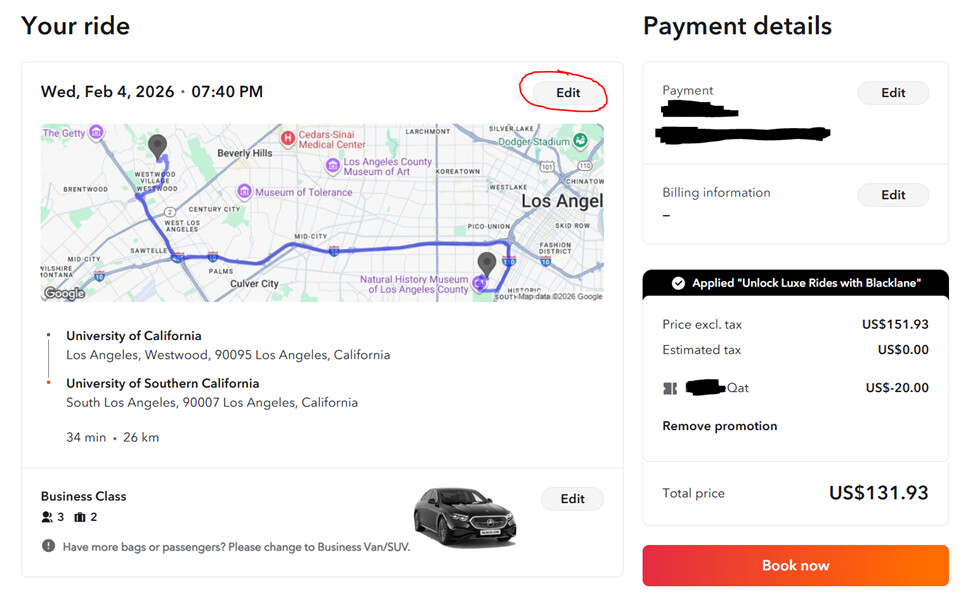Edit the Business Class vehicle selection
Image resolution: width=975 pixels, height=597 pixels.
pyautogui.click(x=572, y=499)
